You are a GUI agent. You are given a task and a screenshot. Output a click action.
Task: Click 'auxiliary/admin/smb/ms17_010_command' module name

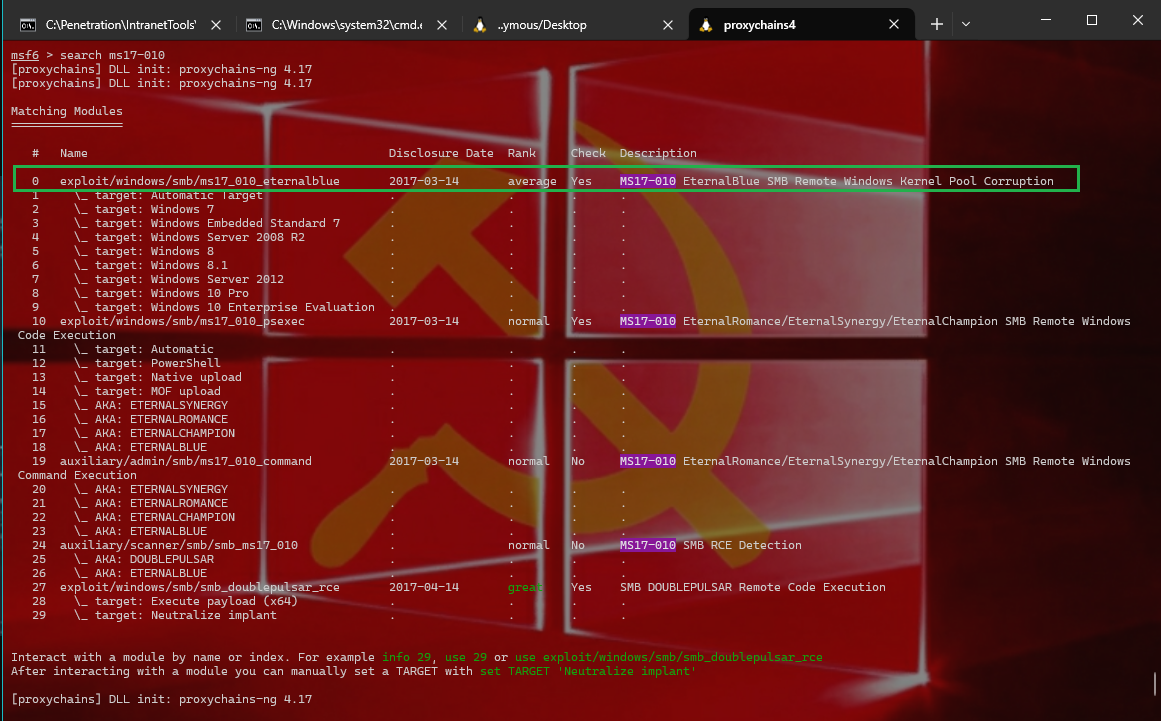pos(186,460)
